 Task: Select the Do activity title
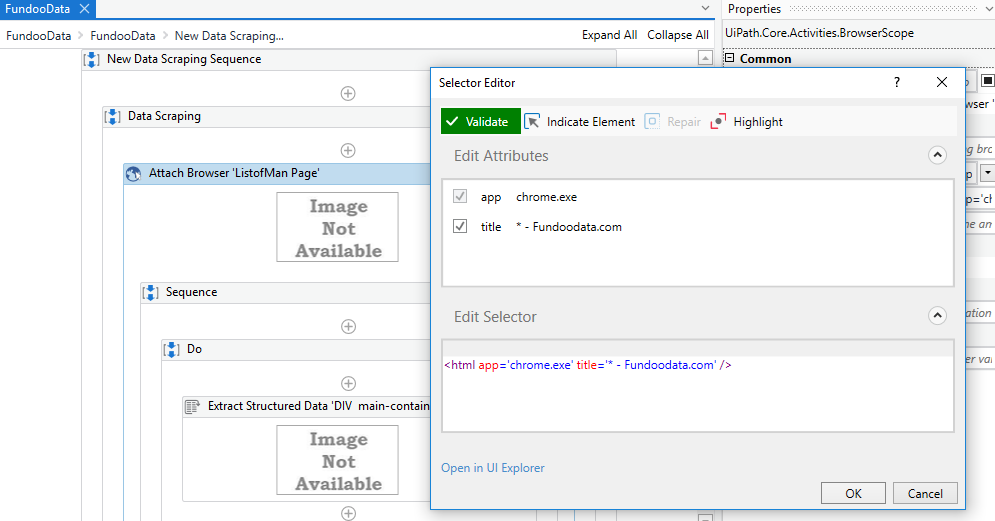(x=194, y=348)
